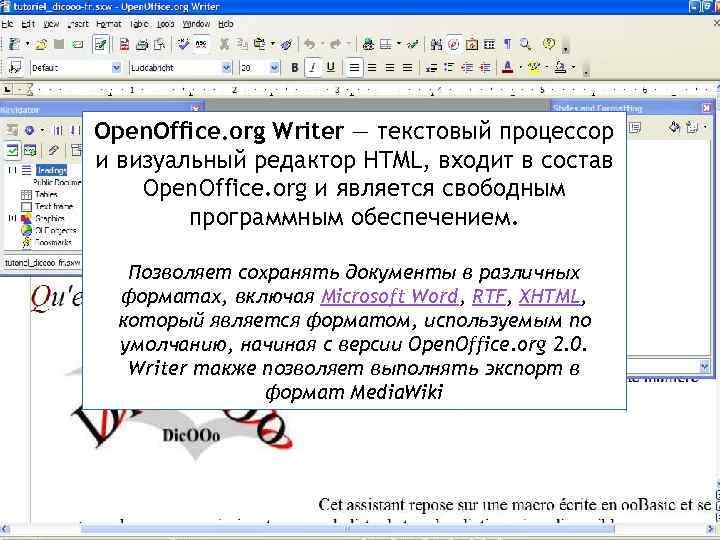The height and width of the screenshot is (540, 720).
Task: Open the File menu
Action: [x=7, y=24]
